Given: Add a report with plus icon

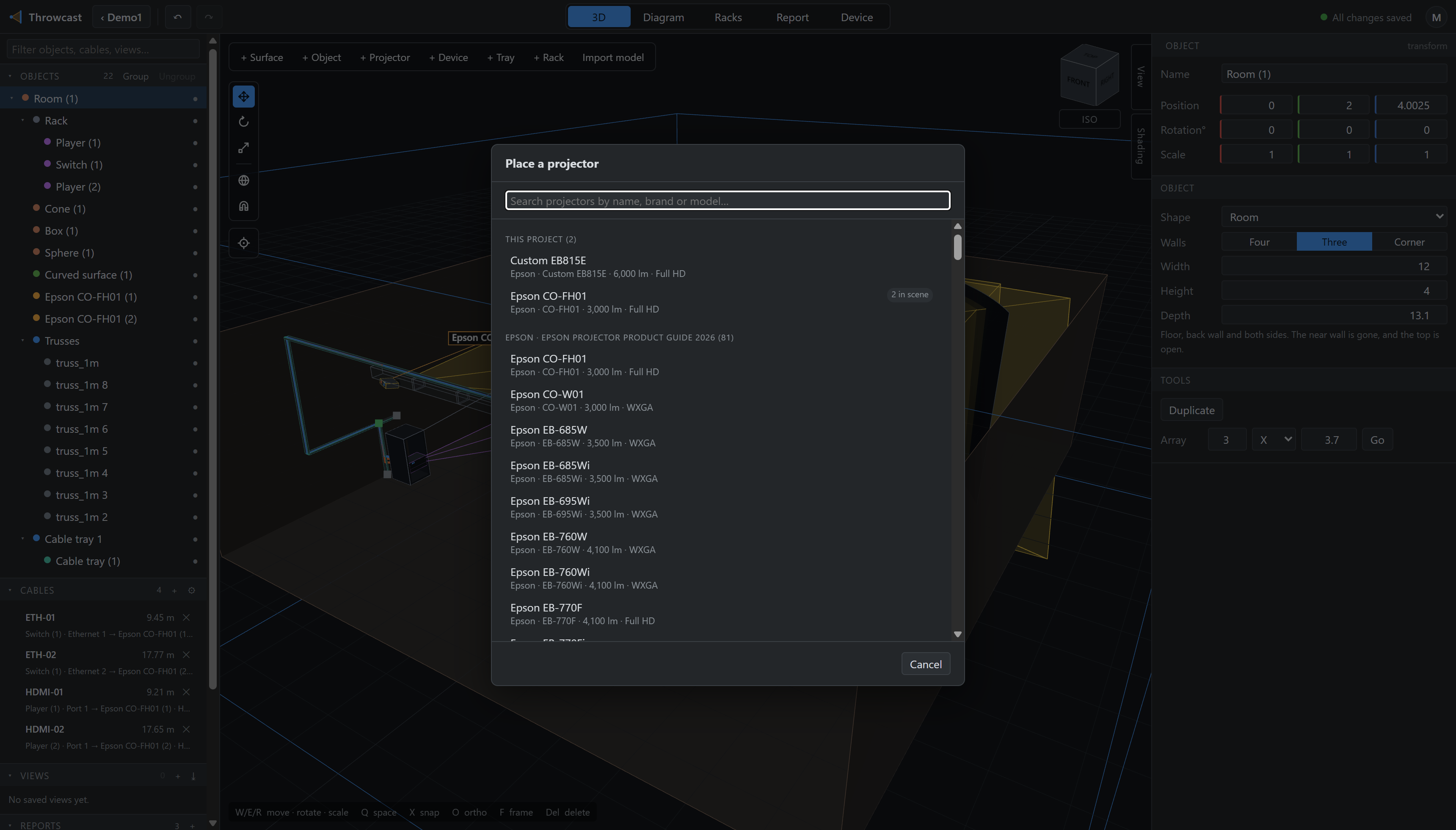Looking at the screenshot, I should pos(193,825).
